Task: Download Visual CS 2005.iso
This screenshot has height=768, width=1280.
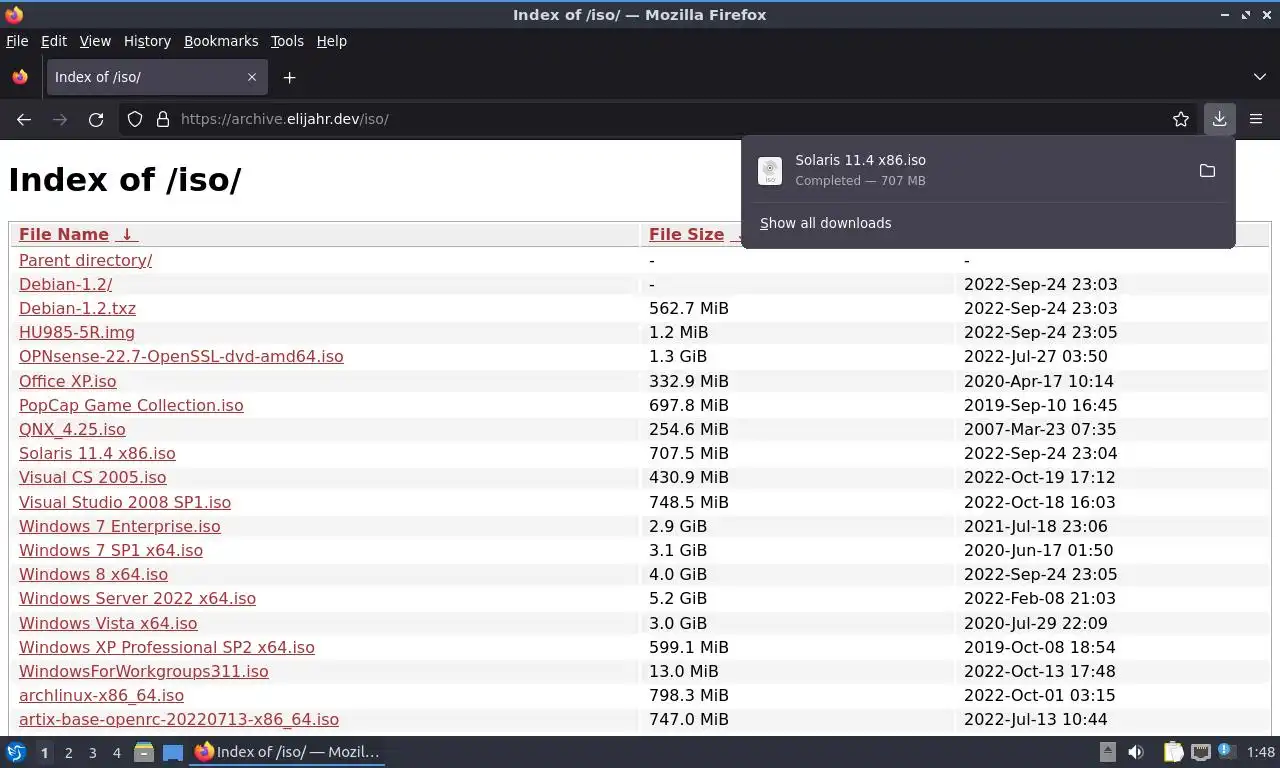Action: 93,477
